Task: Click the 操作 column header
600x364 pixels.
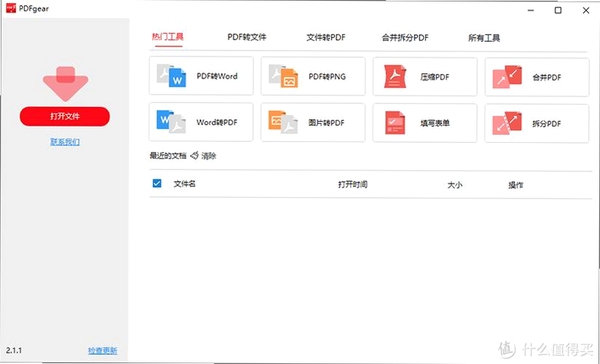Action: [x=515, y=185]
